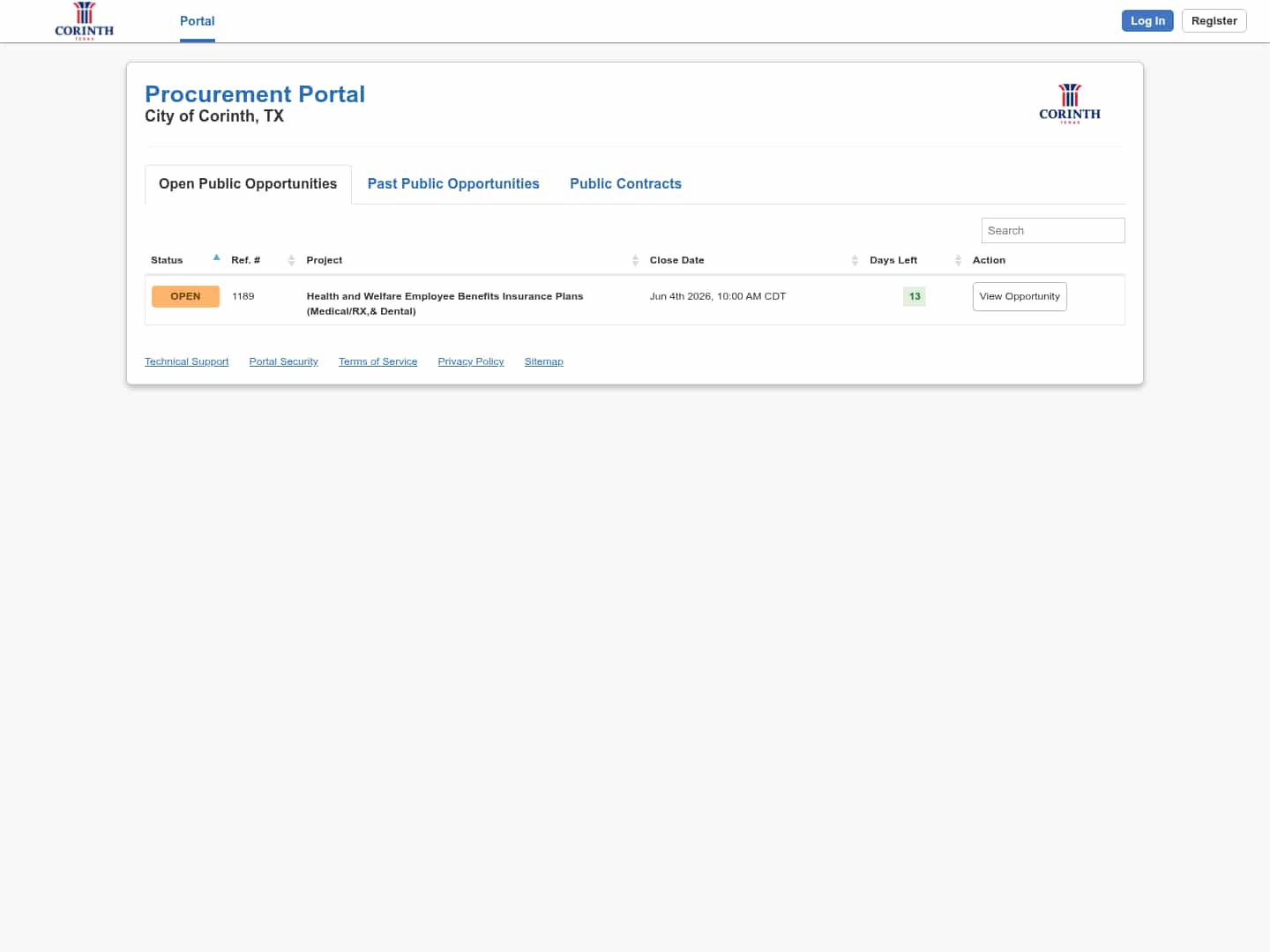Click the close date Jun 4th 2026
The image size is (1270, 952).
pyautogui.click(x=718, y=296)
